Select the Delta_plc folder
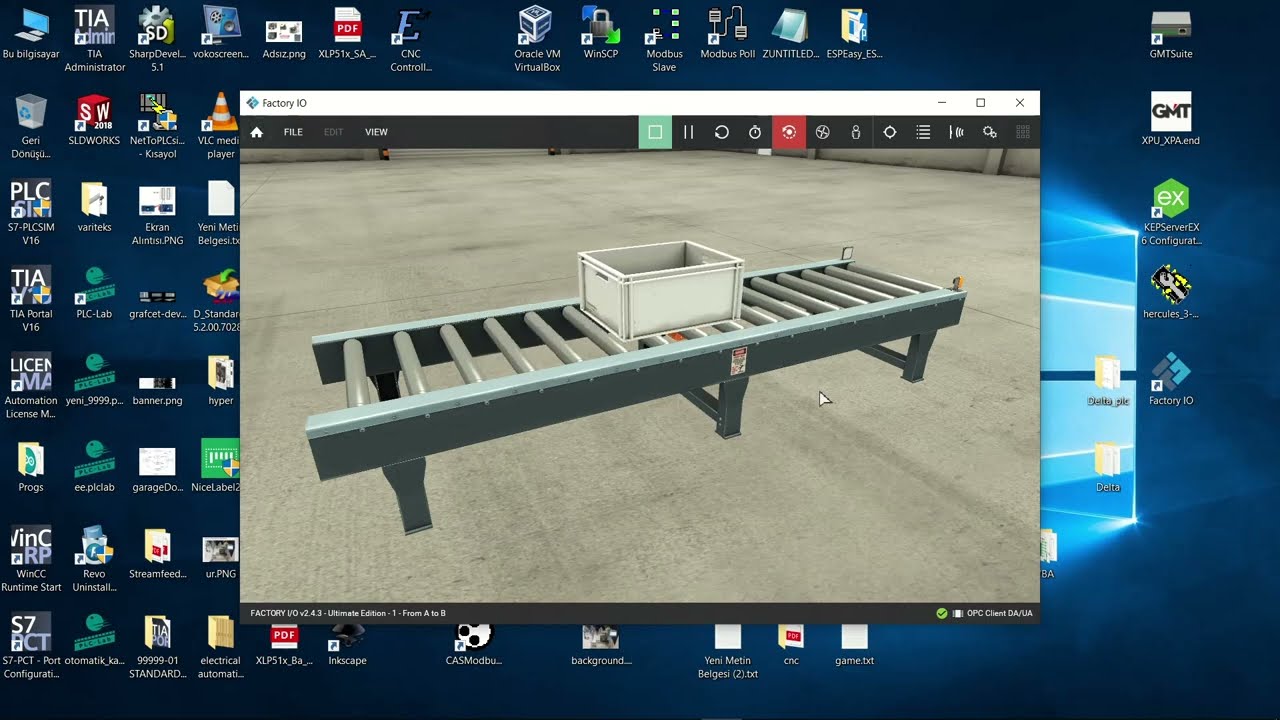Viewport: 1280px width, 720px height. [x=1108, y=379]
